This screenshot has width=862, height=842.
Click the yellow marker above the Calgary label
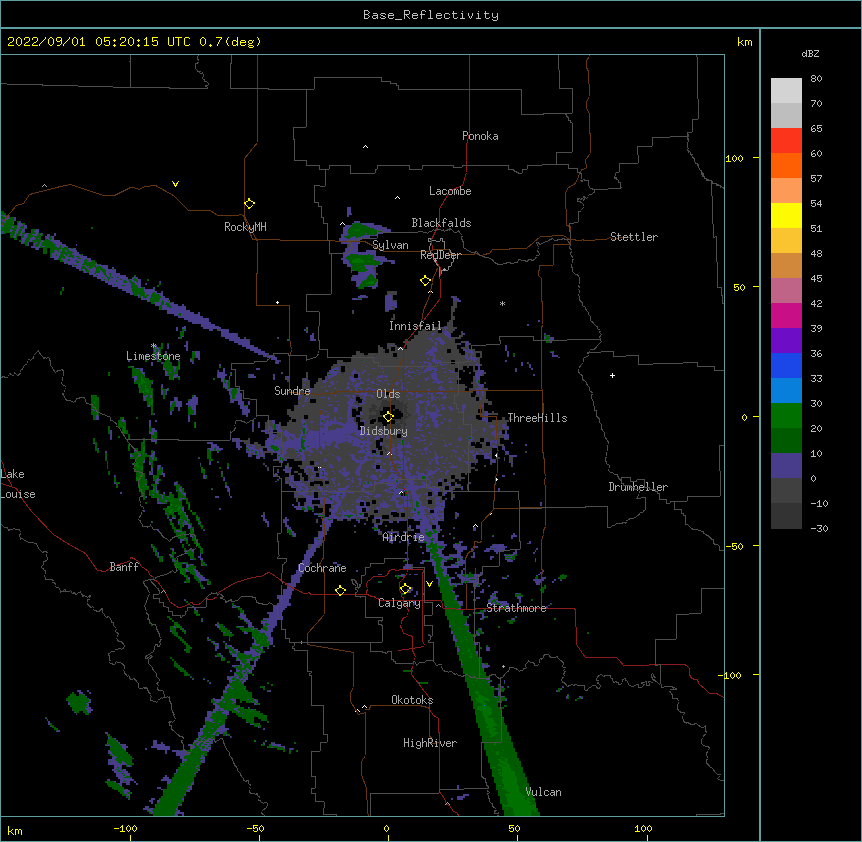coord(405,589)
